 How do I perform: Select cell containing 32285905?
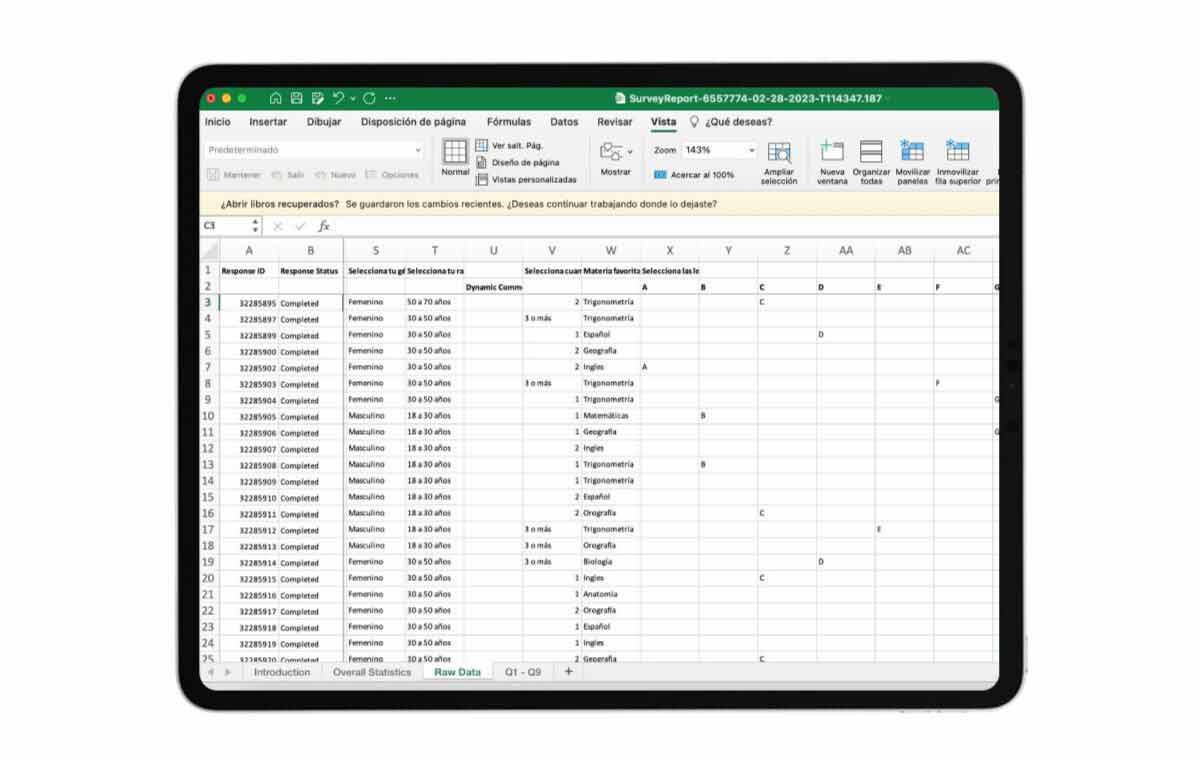coord(248,415)
